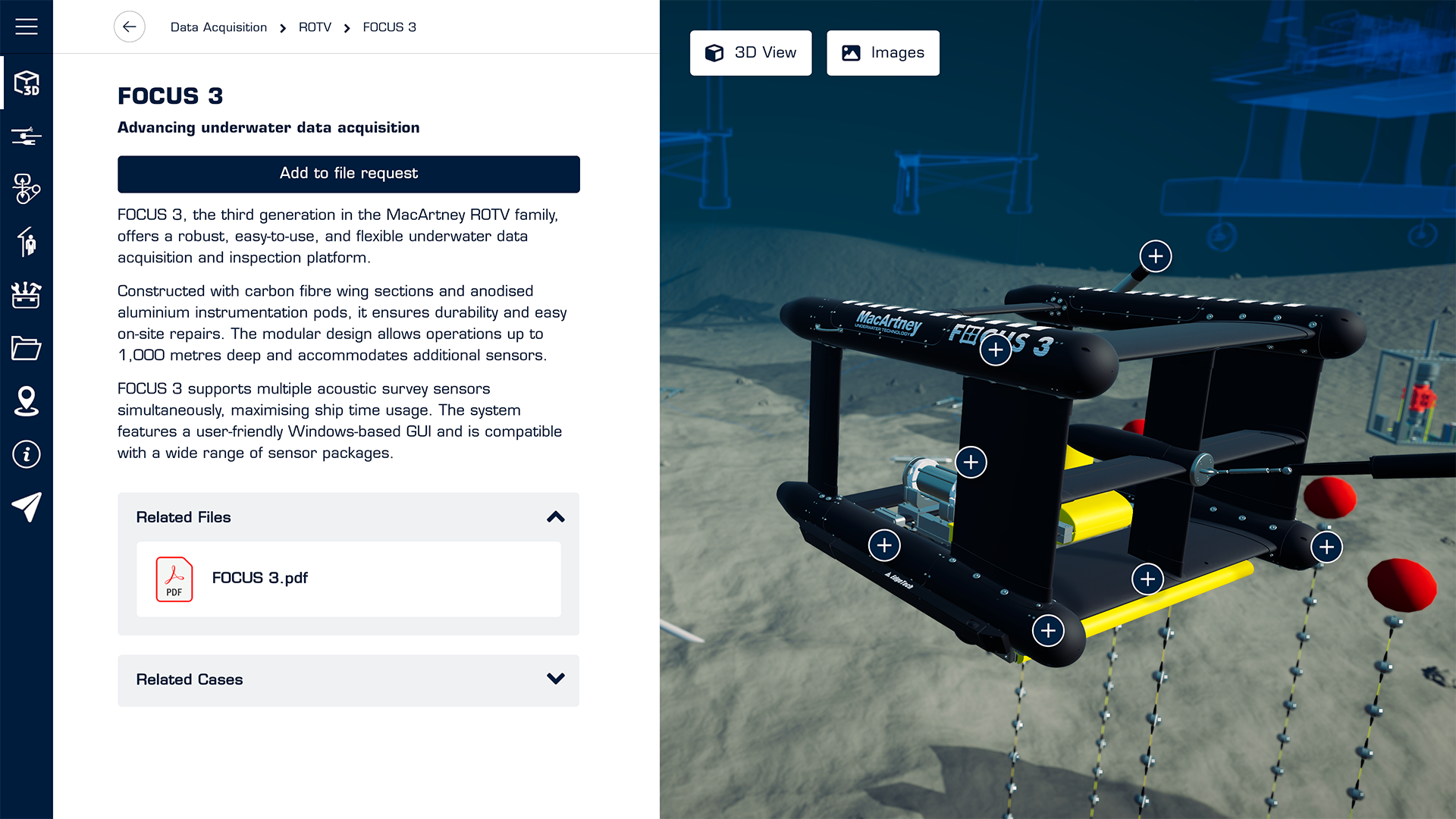Expand the Related Cases section

pyautogui.click(x=556, y=679)
